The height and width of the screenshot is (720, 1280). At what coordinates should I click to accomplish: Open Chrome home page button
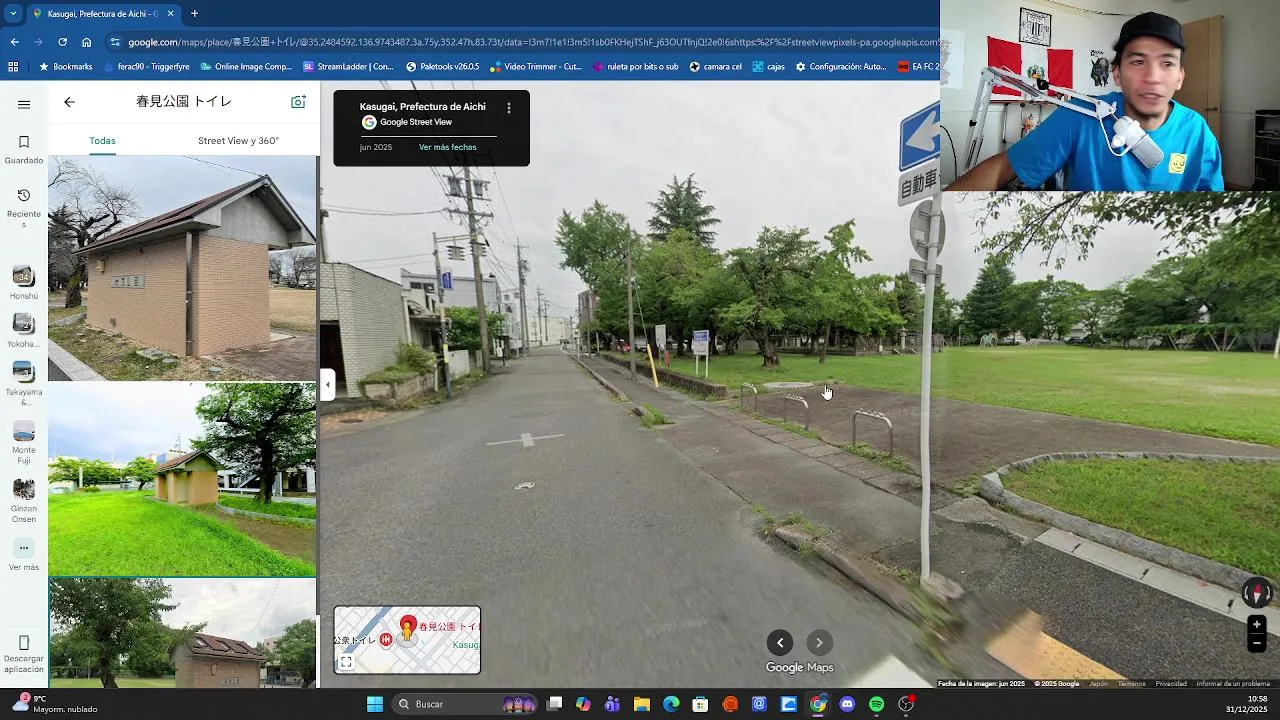pos(87,42)
